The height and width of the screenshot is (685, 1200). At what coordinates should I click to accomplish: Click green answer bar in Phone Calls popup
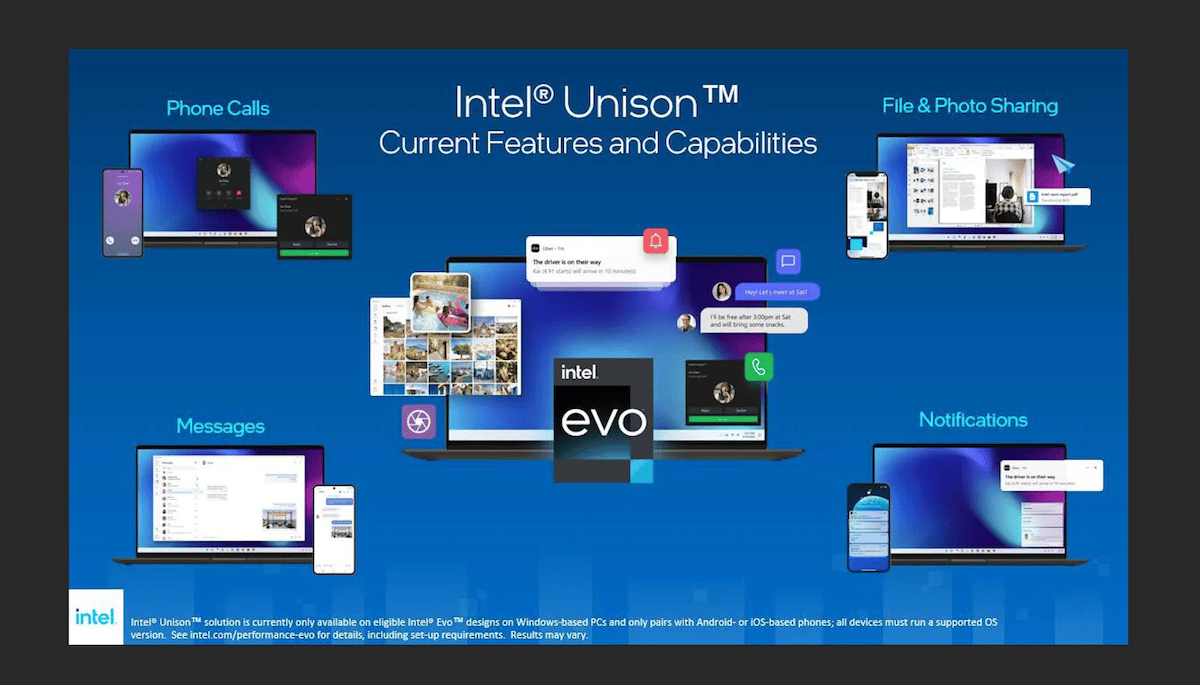[x=314, y=253]
